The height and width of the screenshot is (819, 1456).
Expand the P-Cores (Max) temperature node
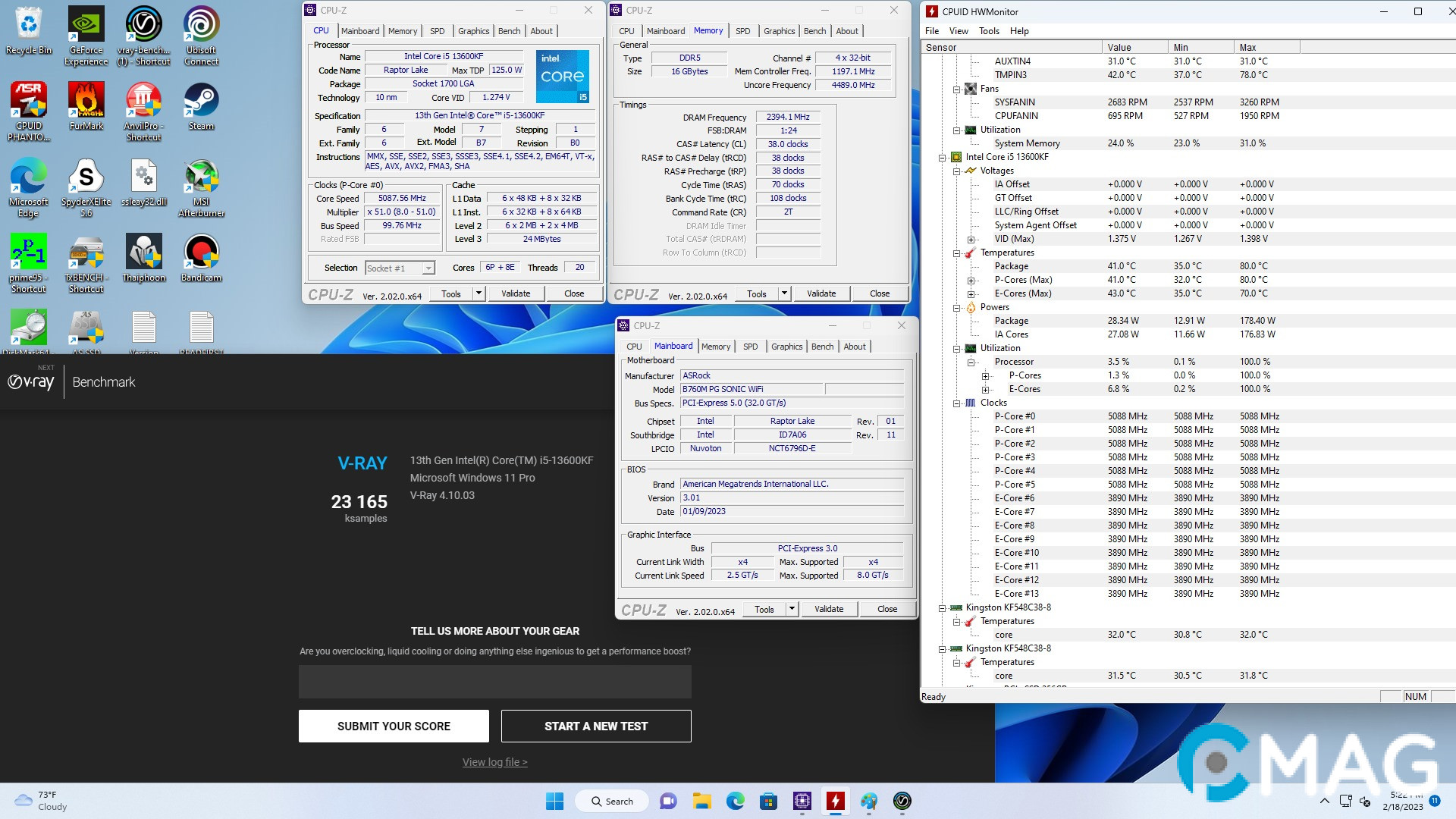(971, 280)
